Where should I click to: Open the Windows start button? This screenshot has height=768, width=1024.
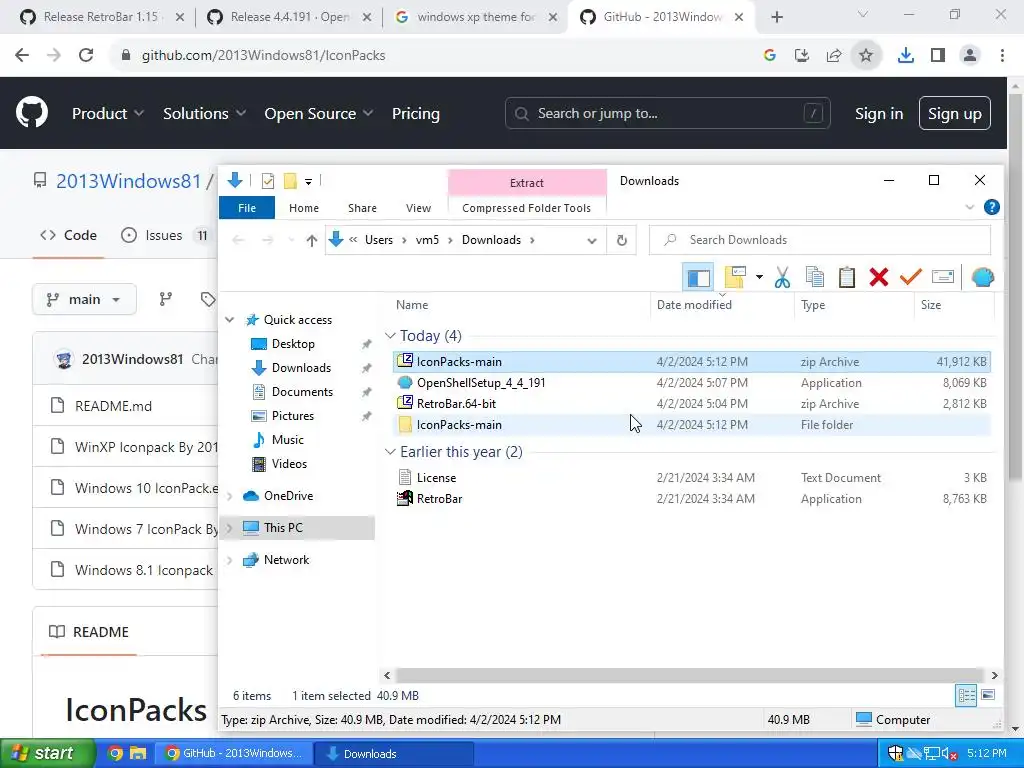click(47, 754)
